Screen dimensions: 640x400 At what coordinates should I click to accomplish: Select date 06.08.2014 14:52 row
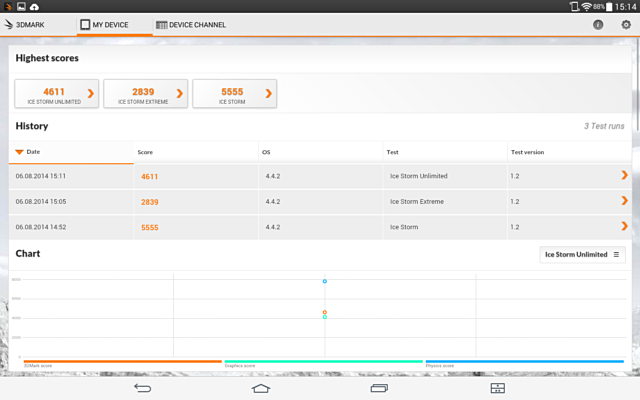click(41, 227)
